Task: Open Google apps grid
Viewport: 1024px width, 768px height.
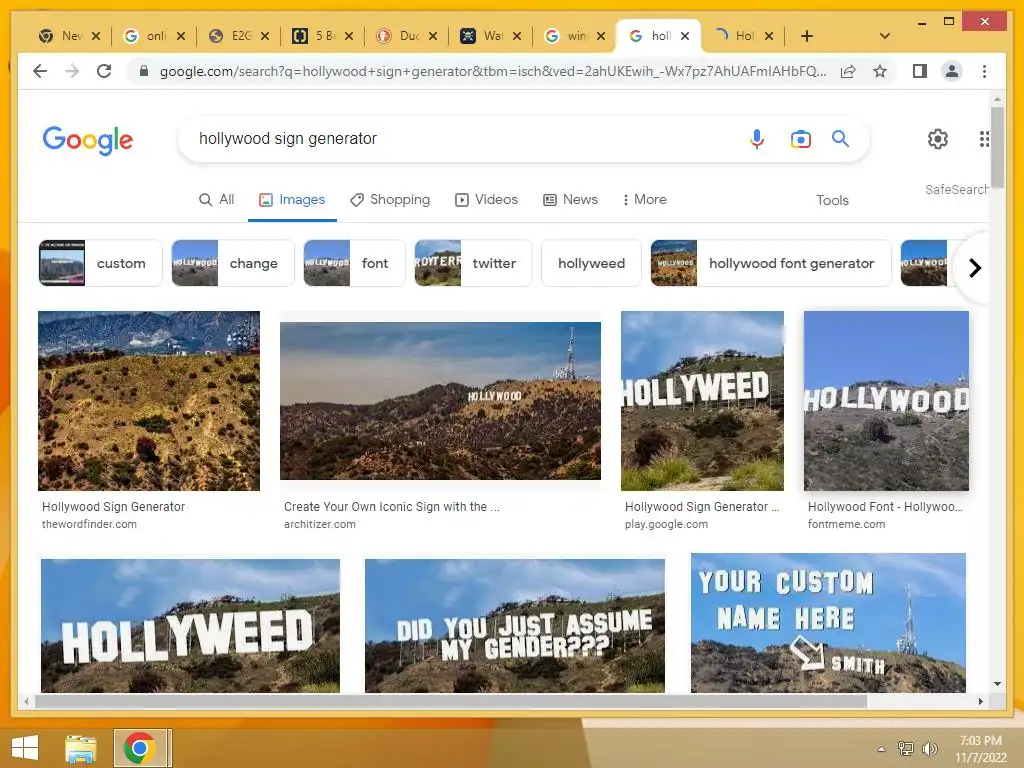Action: (984, 138)
